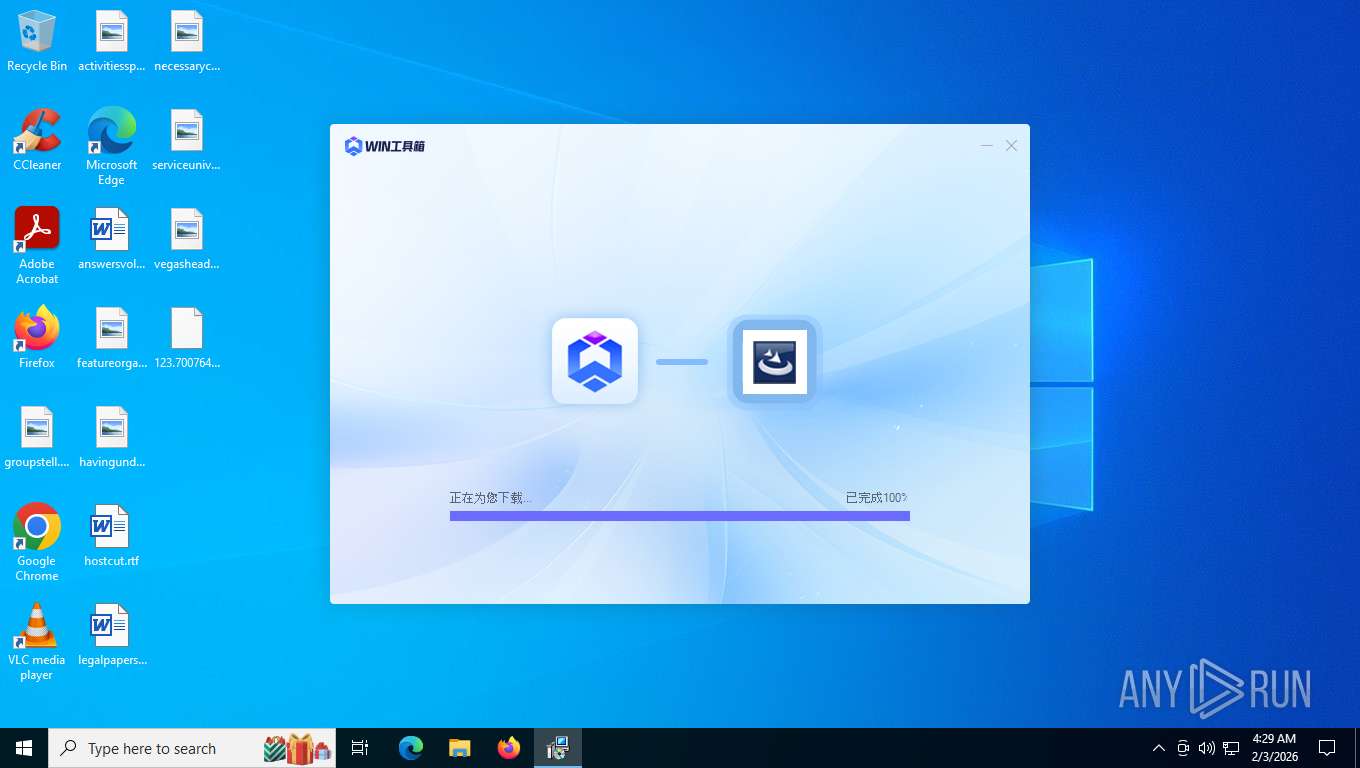Click the 正在为您下载... status text
Viewport: 1360px width, 768px height.
pyautogui.click(x=490, y=497)
